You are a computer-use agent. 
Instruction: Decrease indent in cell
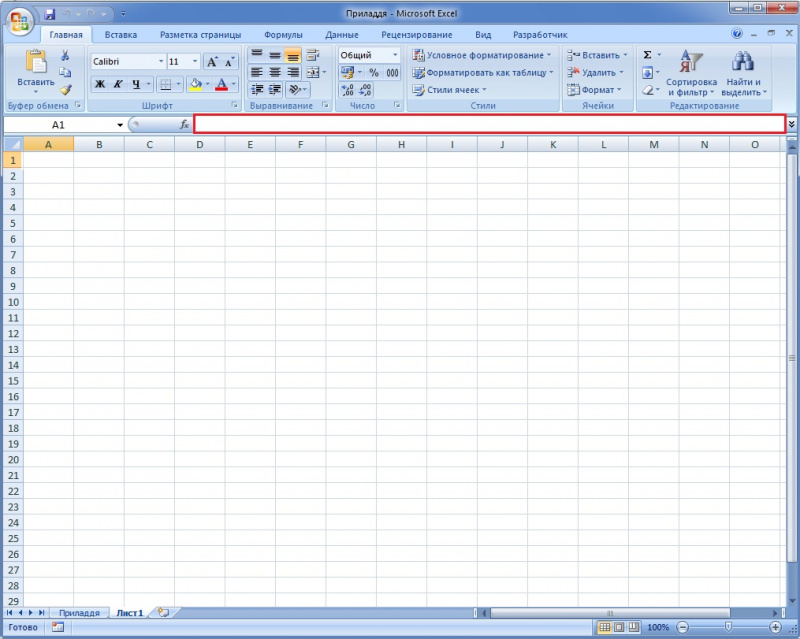(257, 90)
